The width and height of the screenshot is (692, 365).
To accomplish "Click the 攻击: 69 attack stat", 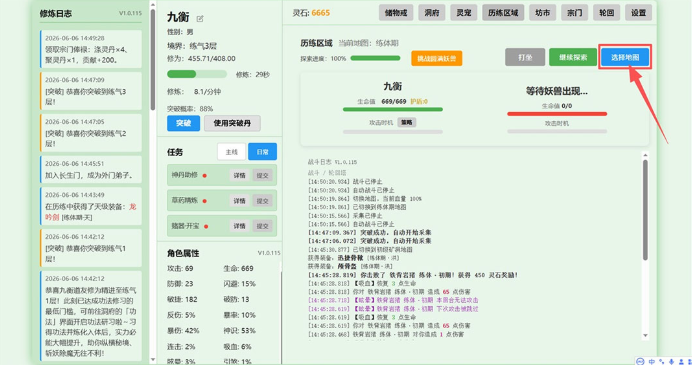I will pyautogui.click(x=180, y=268).
